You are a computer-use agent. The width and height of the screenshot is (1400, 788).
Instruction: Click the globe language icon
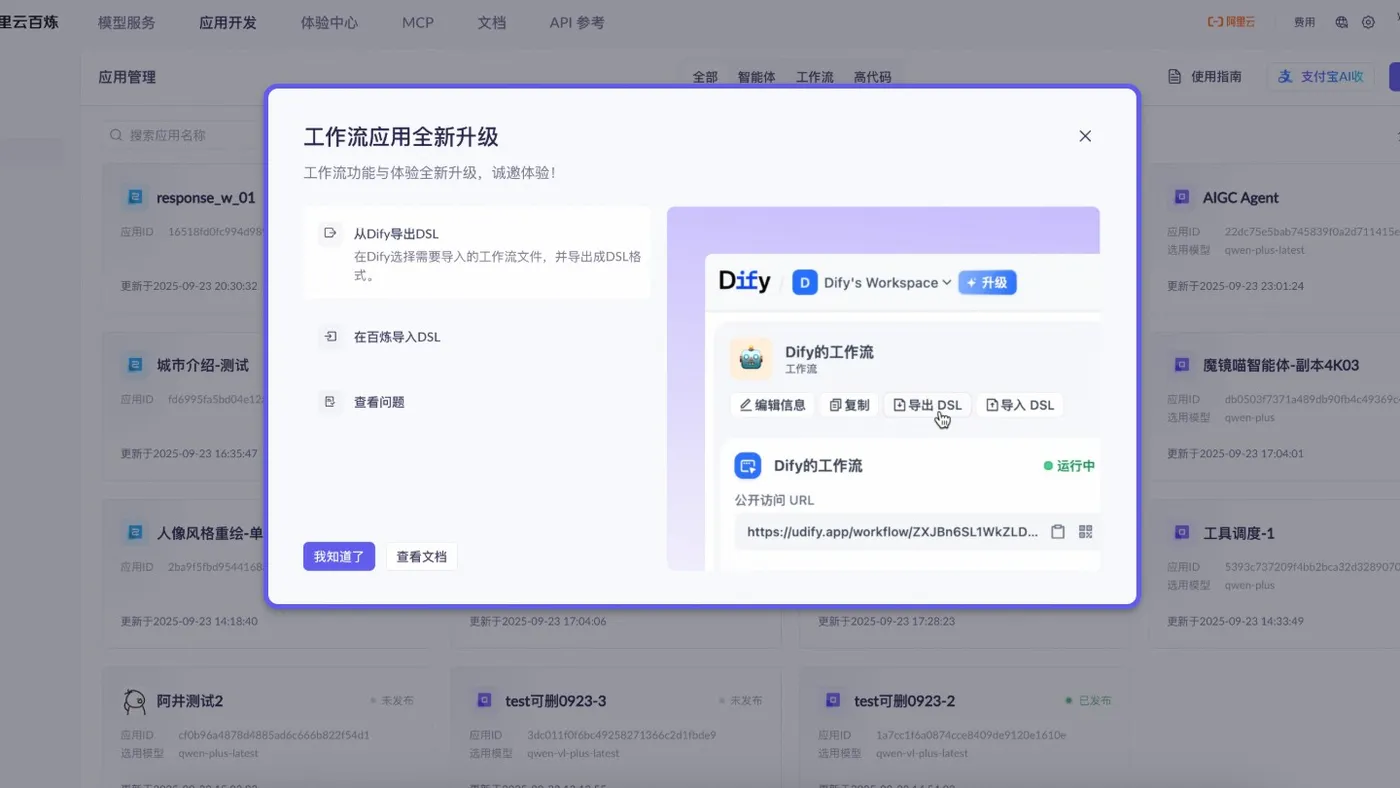(x=1342, y=22)
